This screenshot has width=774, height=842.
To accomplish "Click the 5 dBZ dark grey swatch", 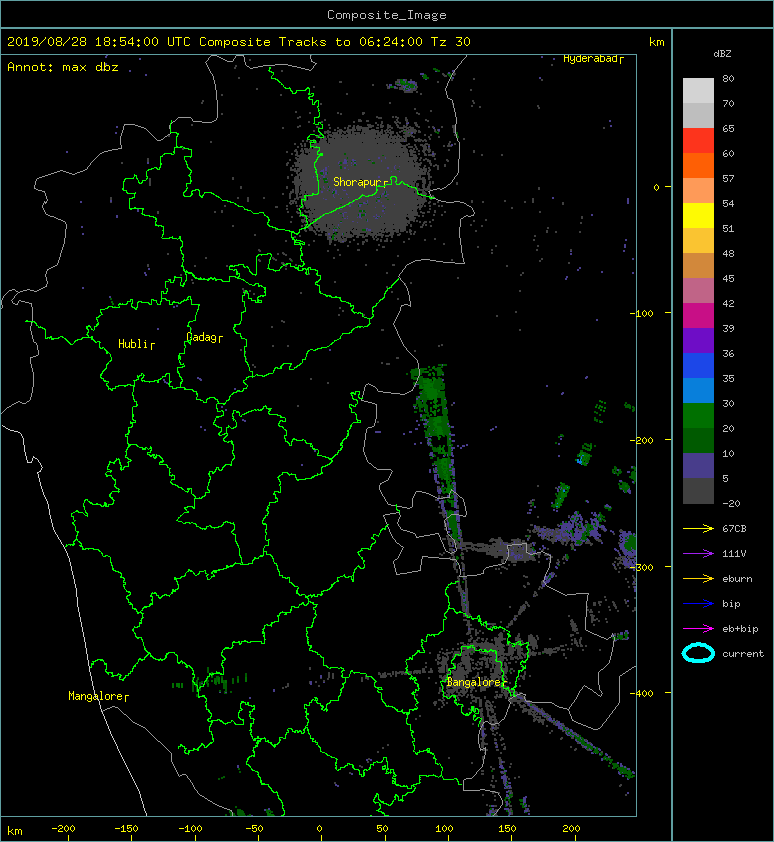I will [x=698, y=490].
